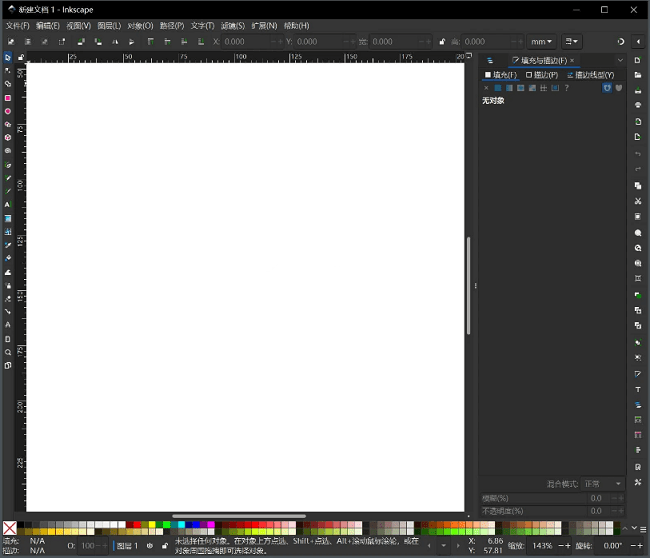Switch to the 描边线型(Y) tab
Viewport: 650px width, 558px height.
click(590, 75)
